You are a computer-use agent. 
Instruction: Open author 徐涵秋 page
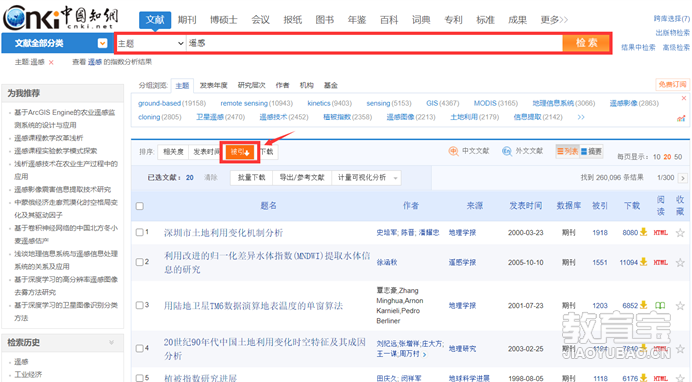pyautogui.click(x=387, y=262)
